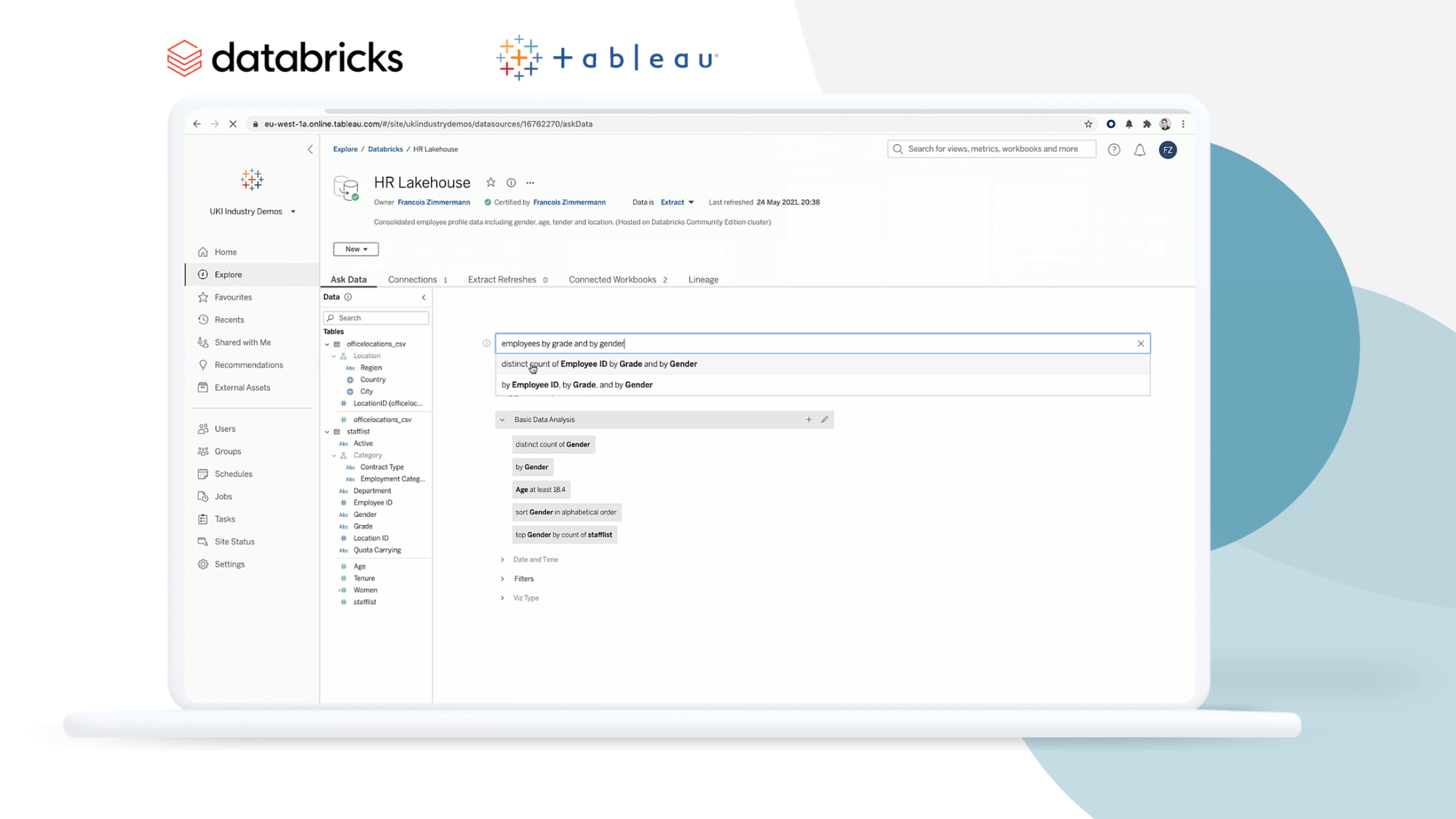This screenshot has height=819, width=1456.
Task: Collapse the Data pane arrow
Action: pyautogui.click(x=424, y=297)
